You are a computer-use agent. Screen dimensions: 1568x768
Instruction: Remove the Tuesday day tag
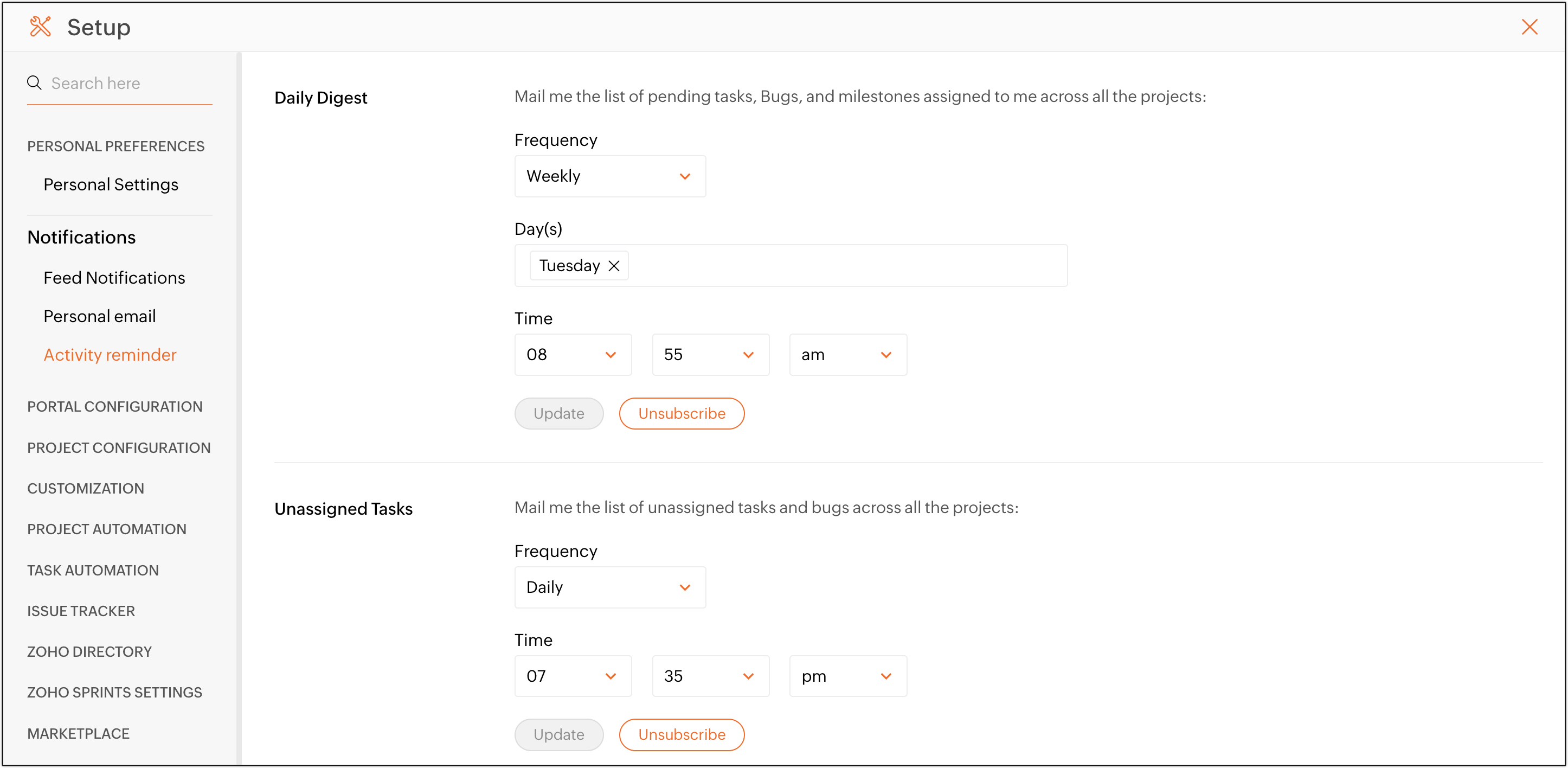point(614,266)
